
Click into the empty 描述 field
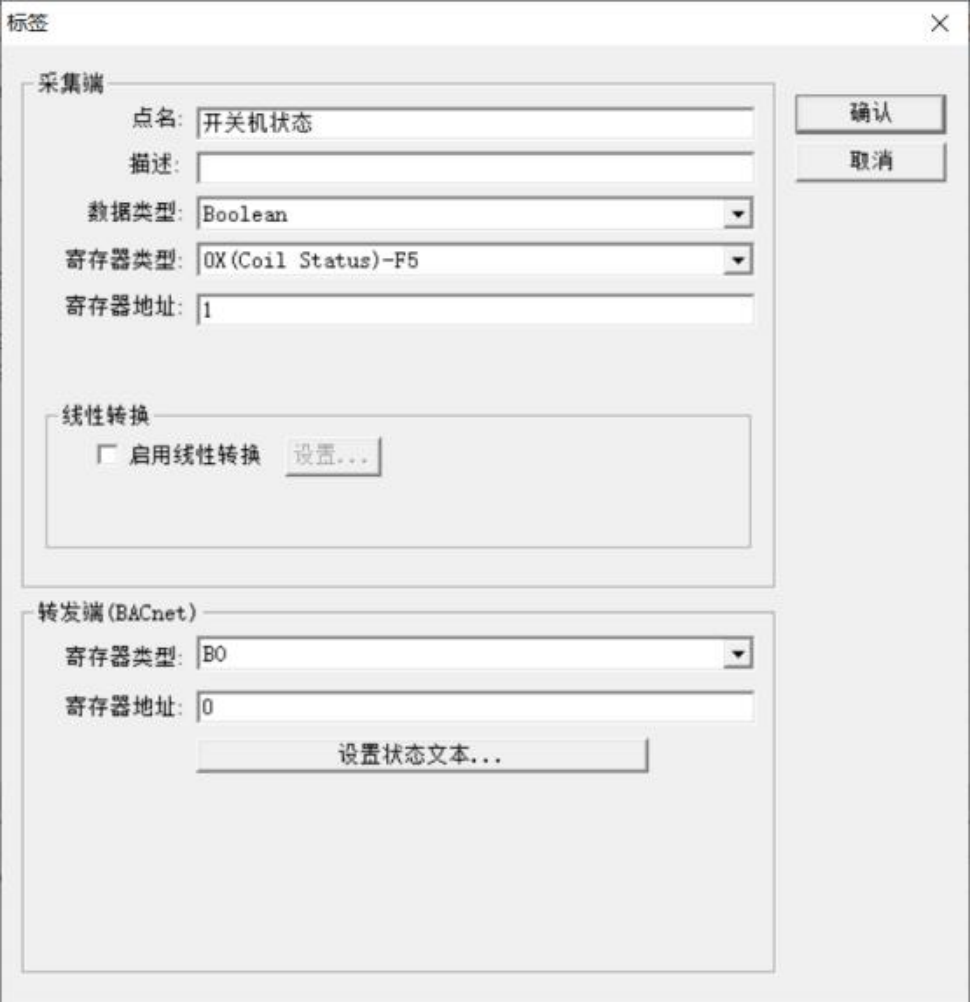(x=475, y=168)
